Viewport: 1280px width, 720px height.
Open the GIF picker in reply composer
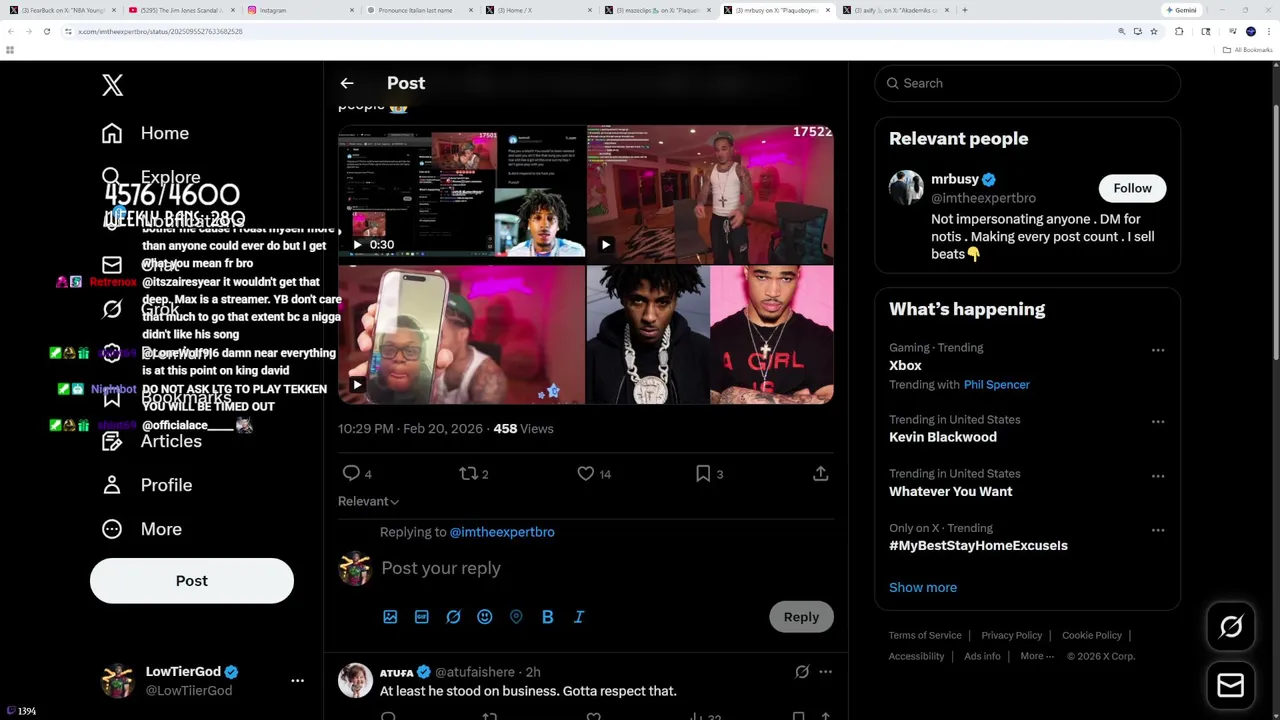pos(422,617)
